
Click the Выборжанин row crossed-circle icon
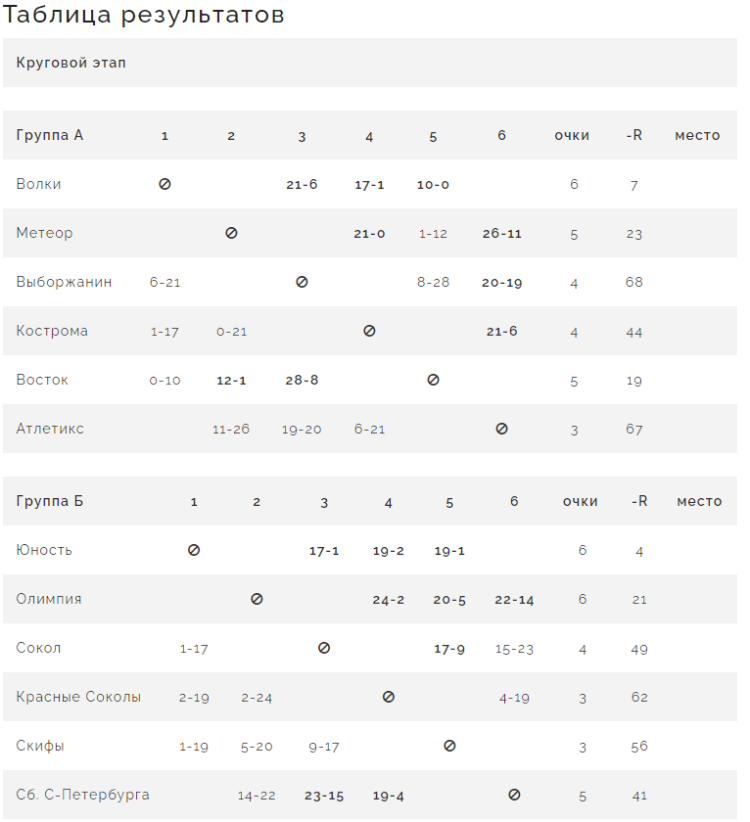302,282
